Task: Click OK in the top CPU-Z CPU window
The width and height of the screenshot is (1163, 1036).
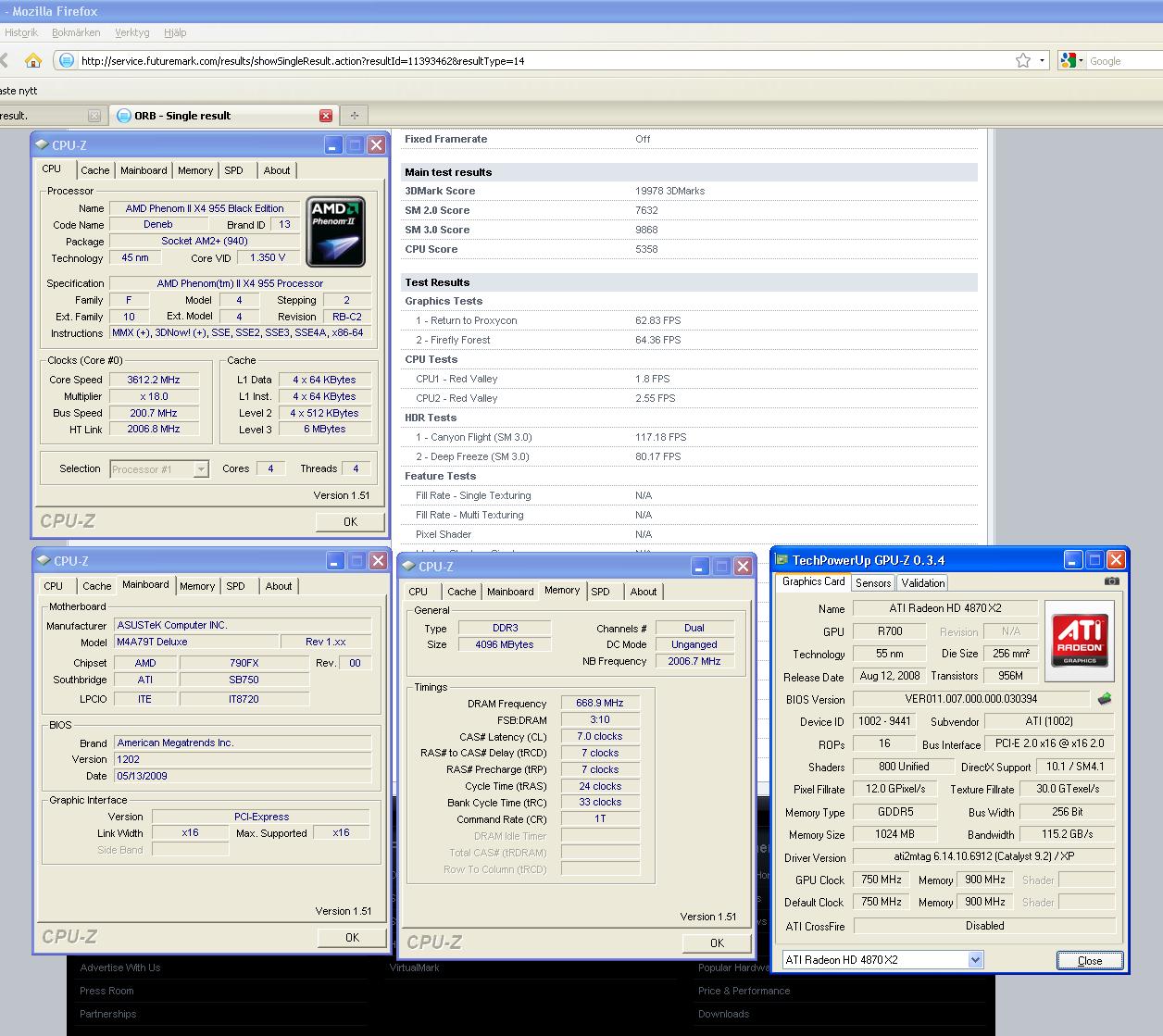Action: [x=350, y=521]
